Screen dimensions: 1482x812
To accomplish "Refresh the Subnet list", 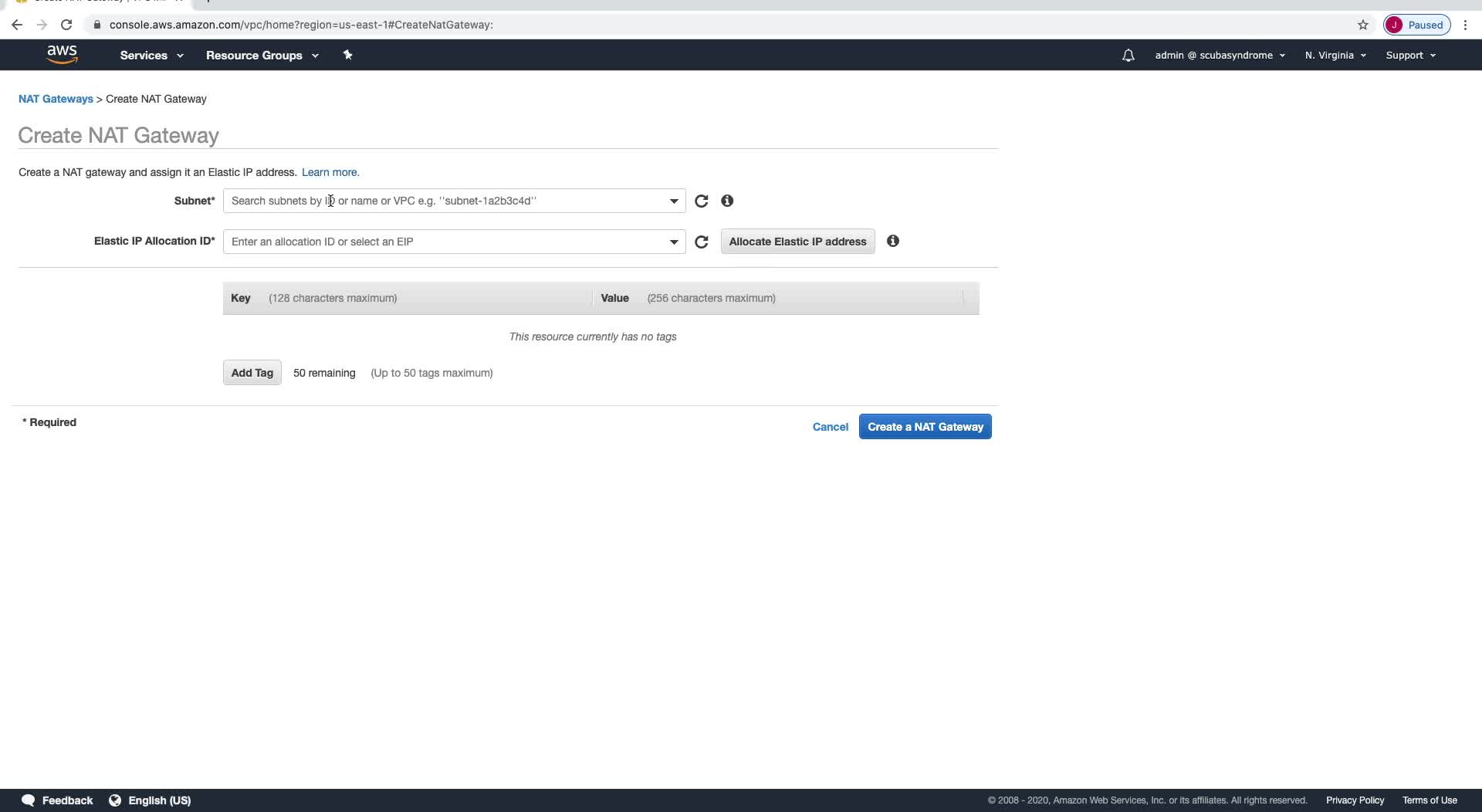I will tap(701, 201).
